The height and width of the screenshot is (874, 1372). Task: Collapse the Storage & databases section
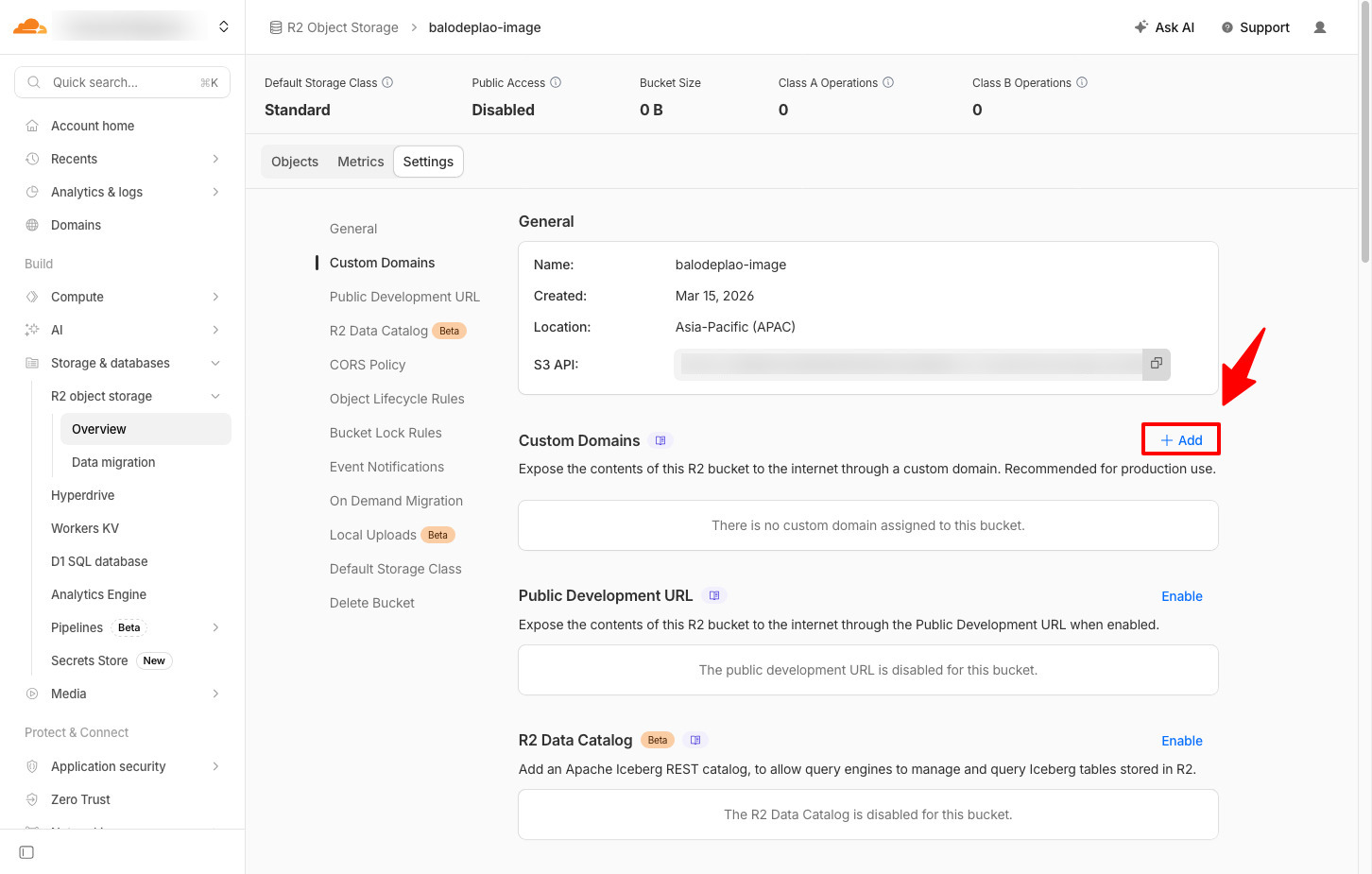[215, 363]
